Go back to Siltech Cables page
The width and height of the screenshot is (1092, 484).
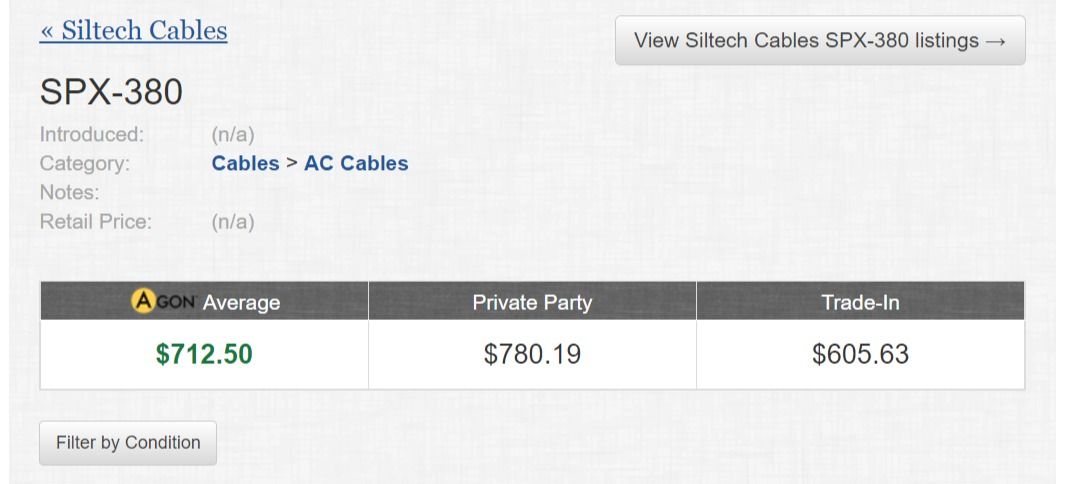(x=133, y=31)
